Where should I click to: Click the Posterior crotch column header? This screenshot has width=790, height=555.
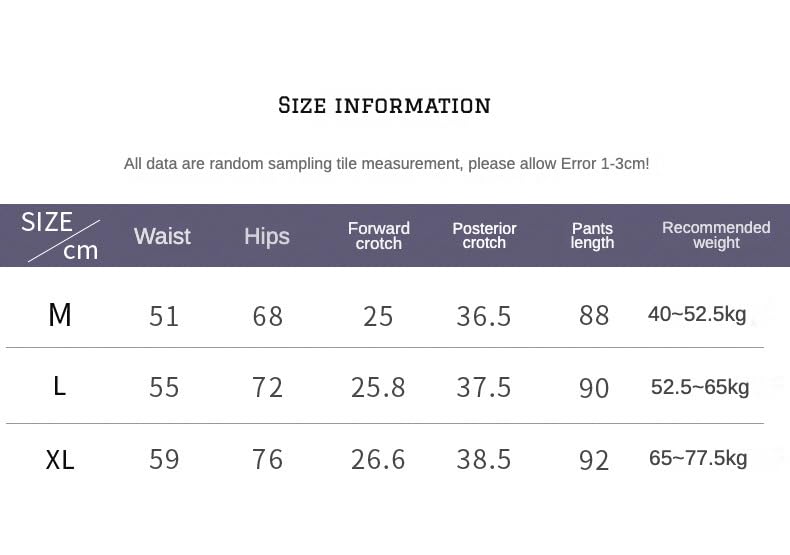[484, 236]
